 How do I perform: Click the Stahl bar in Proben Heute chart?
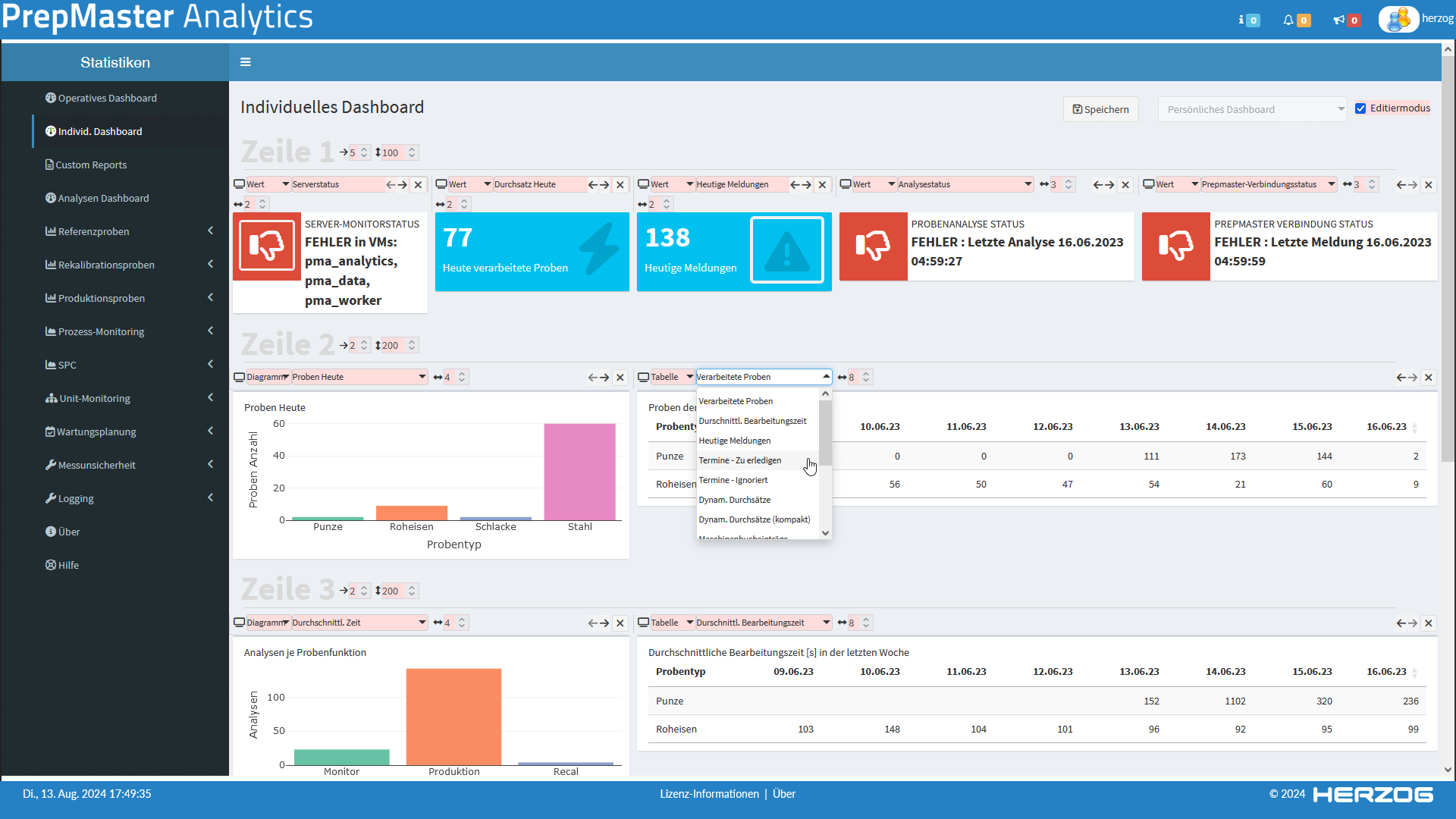pyautogui.click(x=579, y=472)
